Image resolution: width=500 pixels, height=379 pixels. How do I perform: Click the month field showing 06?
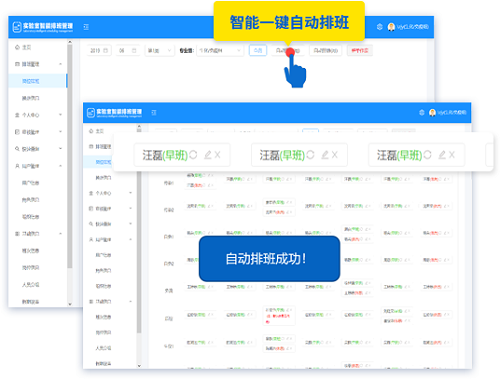(128, 50)
